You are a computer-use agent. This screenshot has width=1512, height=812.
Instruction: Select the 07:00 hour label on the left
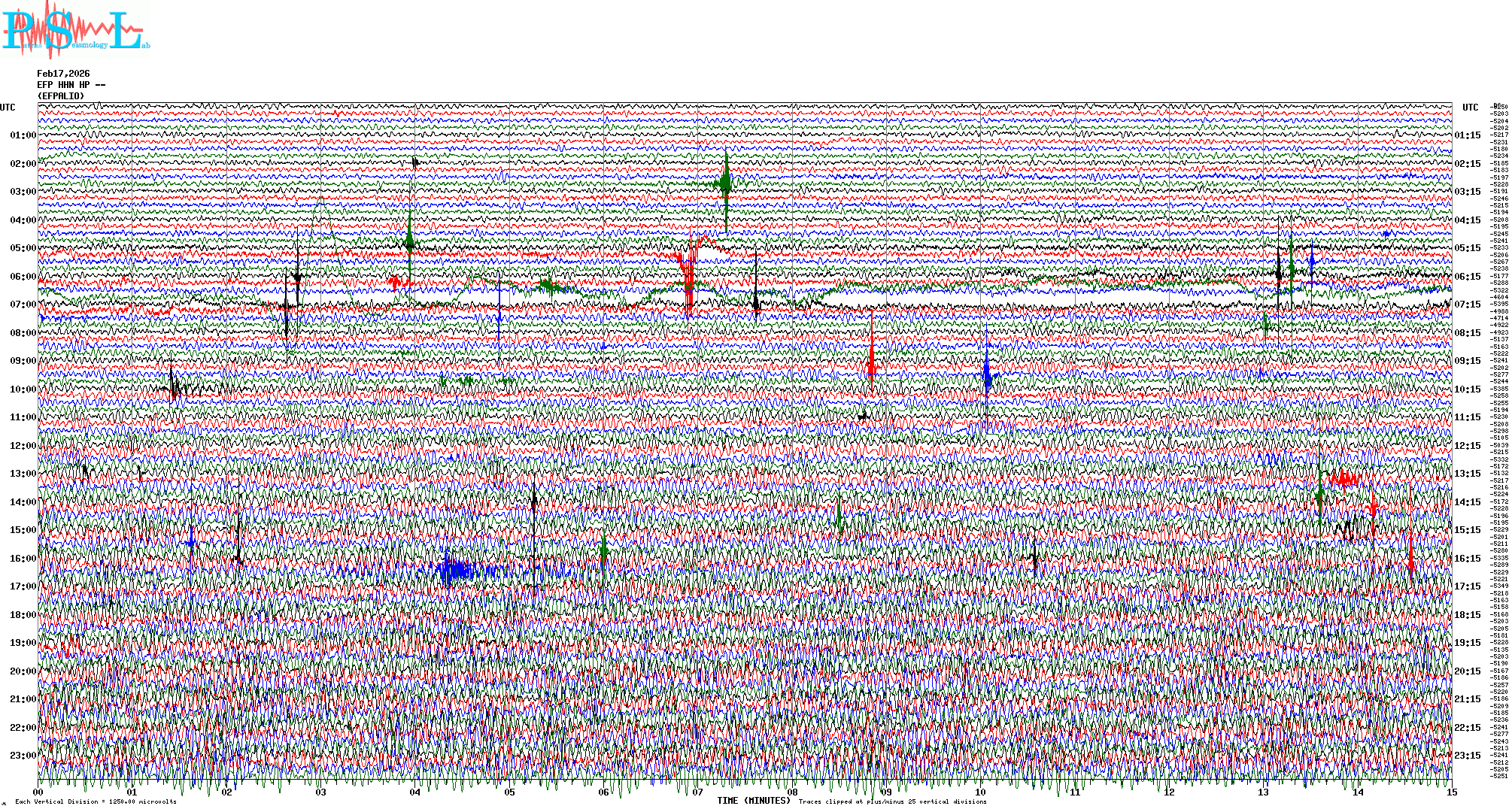coord(23,304)
